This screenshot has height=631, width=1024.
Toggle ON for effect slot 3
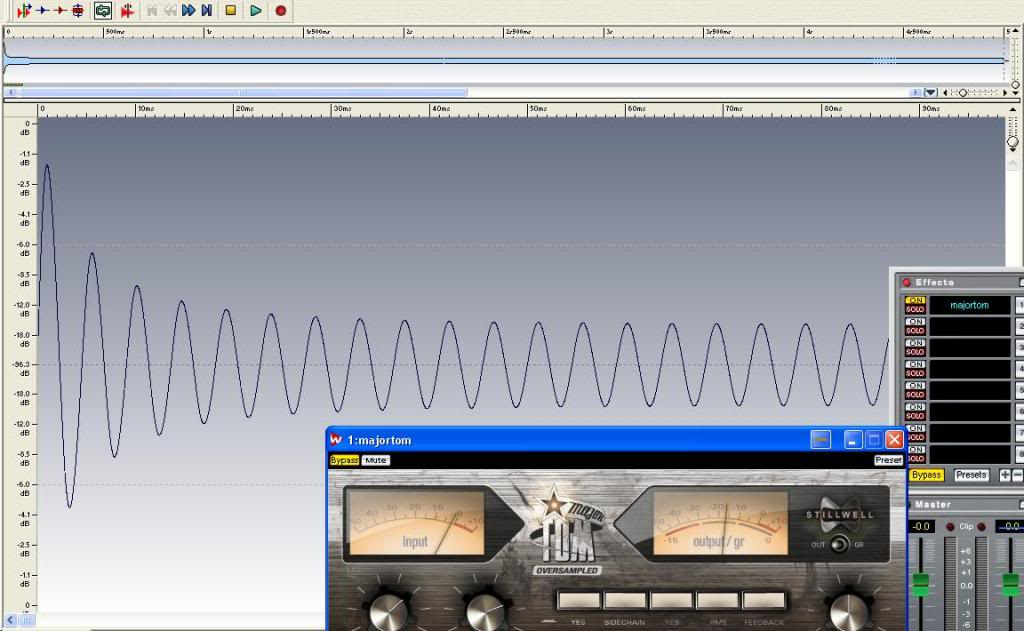click(915, 343)
